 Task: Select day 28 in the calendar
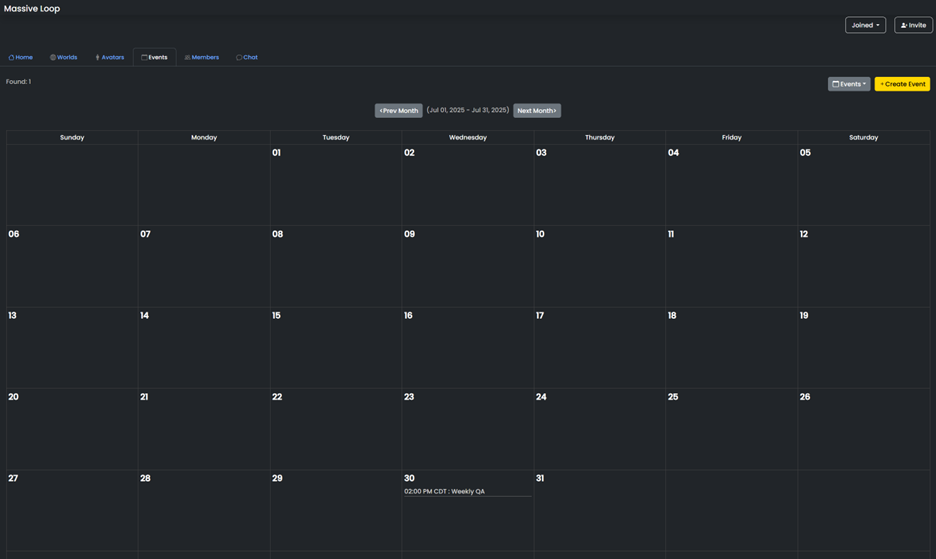click(x=204, y=511)
